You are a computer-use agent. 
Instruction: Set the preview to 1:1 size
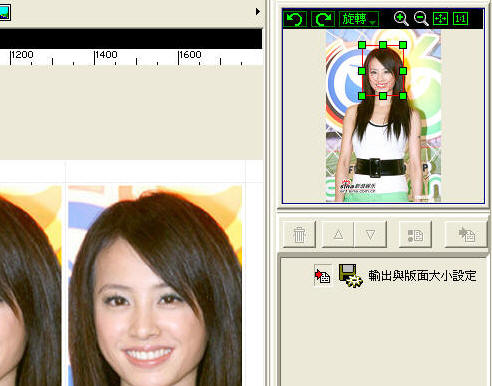tap(460, 19)
